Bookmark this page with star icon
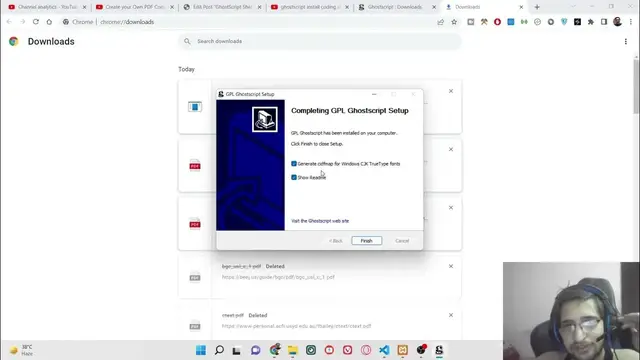The image size is (640, 360). (454, 22)
